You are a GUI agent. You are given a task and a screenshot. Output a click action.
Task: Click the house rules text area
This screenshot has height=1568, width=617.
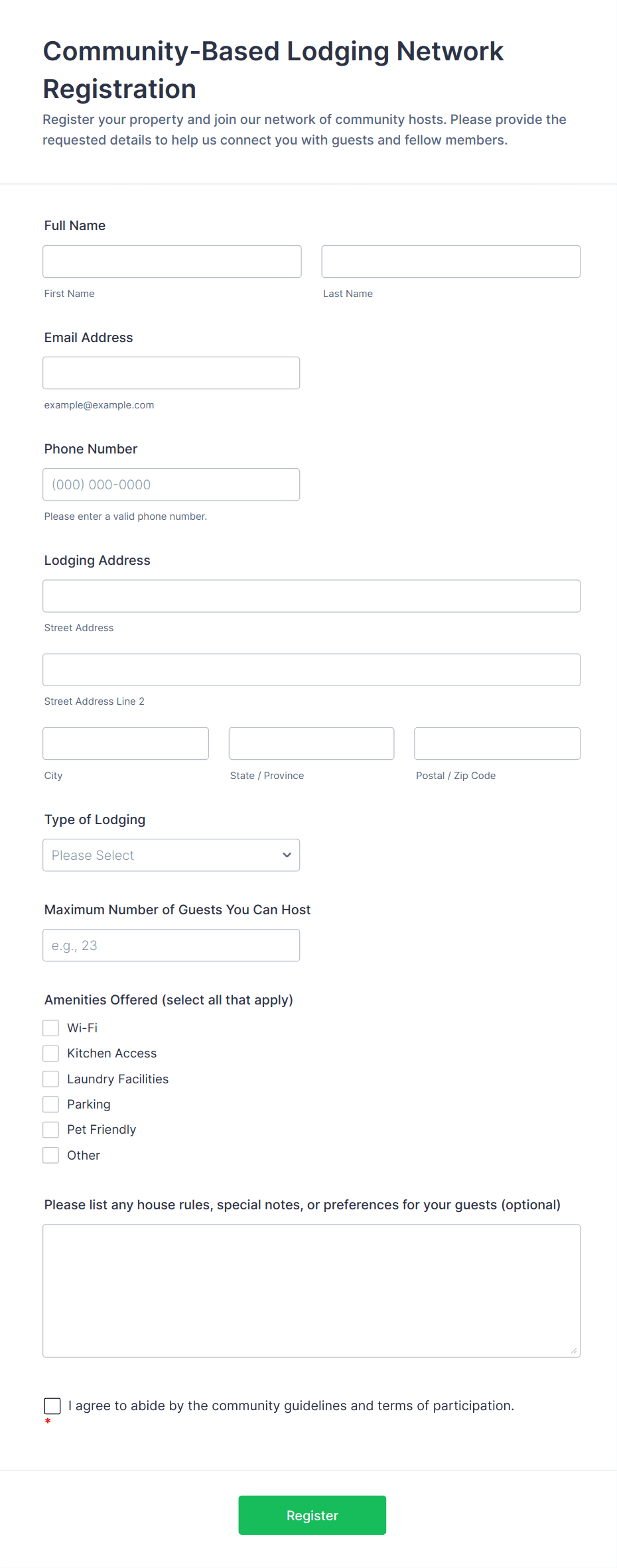tap(311, 1290)
